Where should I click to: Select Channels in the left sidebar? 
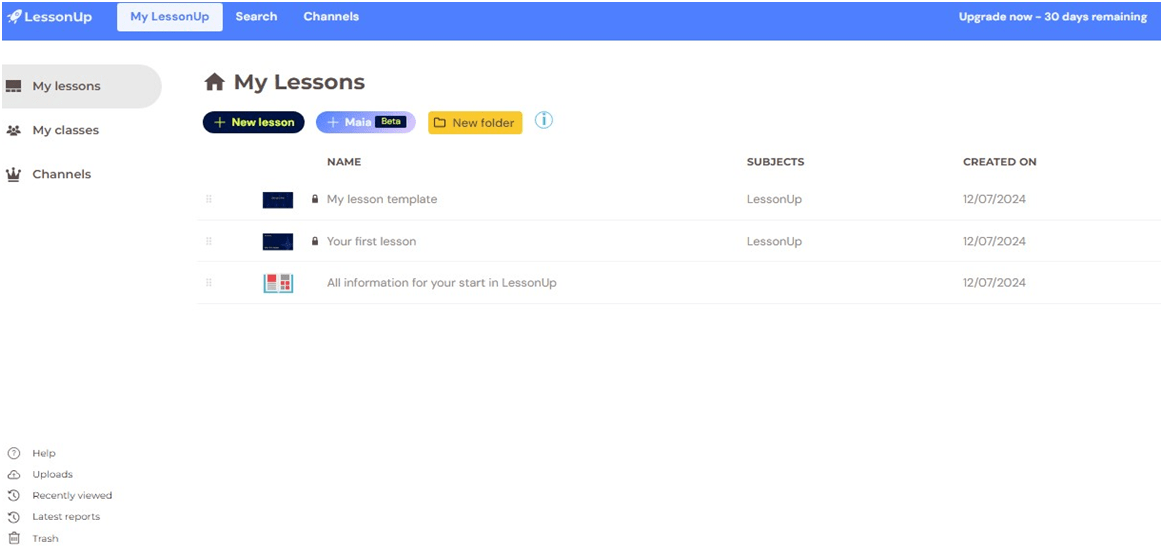[x=62, y=175]
